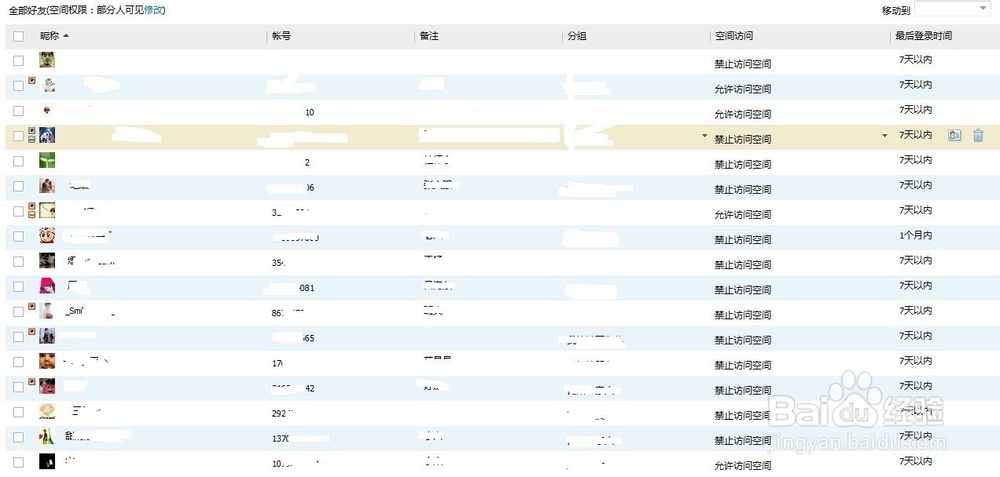Tick the checkbox in the highlighted row

click(18, 136)
